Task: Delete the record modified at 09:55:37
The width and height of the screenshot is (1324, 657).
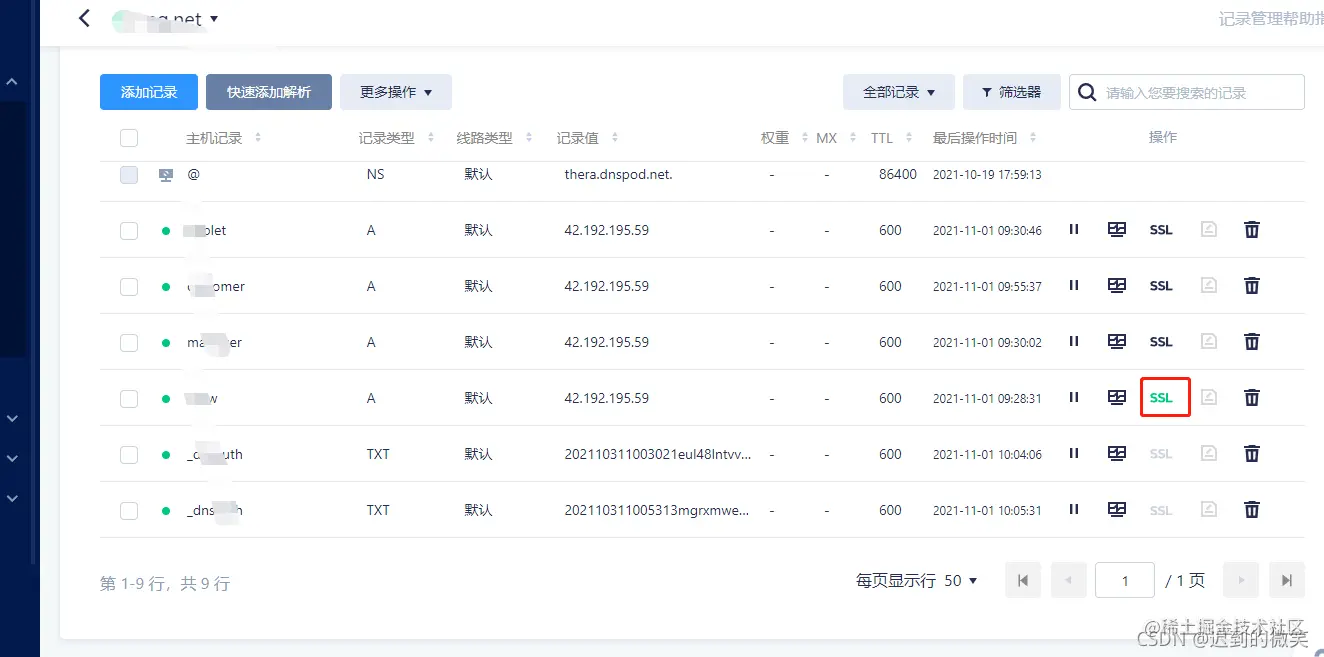Action: point(1251,286)
